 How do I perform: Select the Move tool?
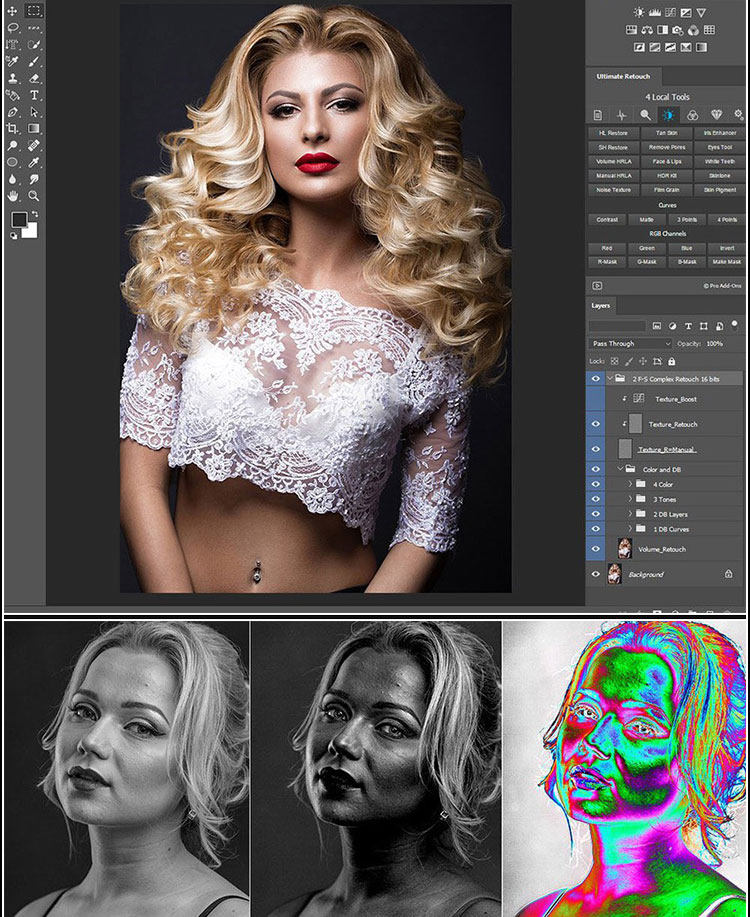click(12, 11)
